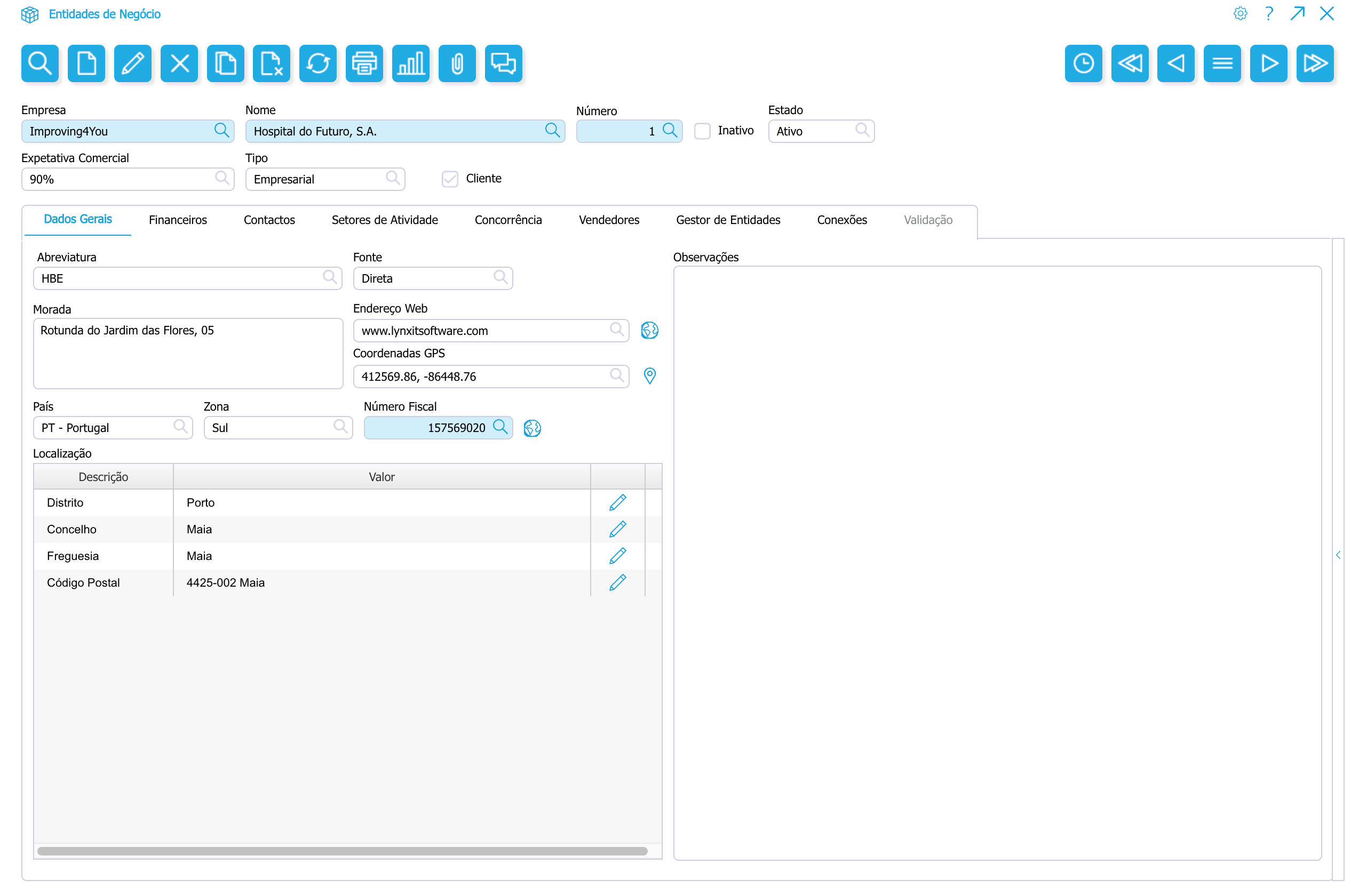Open the País lookup selector
1351x896 pixels.
point(180,427)
